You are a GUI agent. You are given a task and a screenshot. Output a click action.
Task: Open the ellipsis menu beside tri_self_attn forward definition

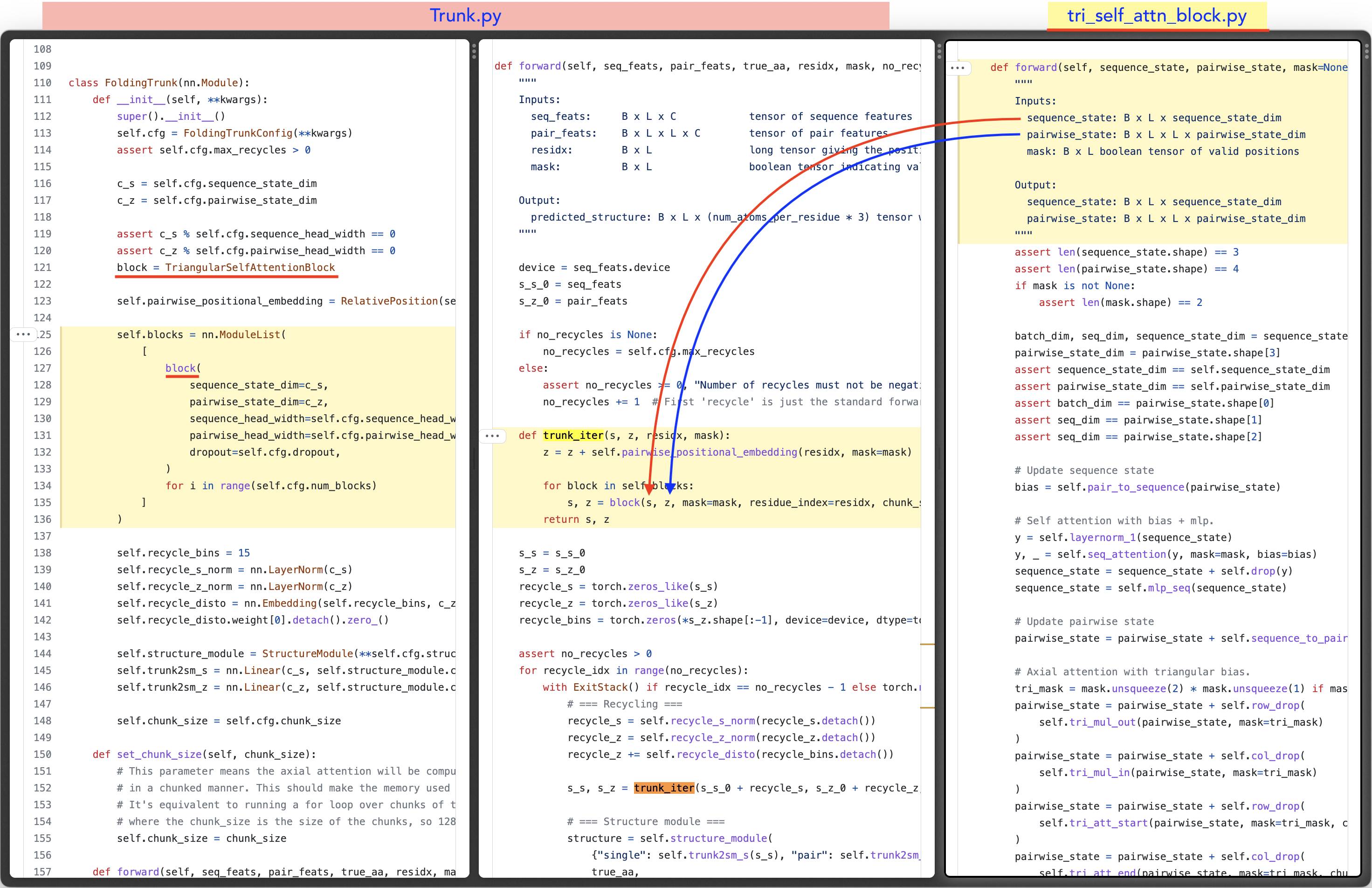pyautogui.click(x=958, y=68)
